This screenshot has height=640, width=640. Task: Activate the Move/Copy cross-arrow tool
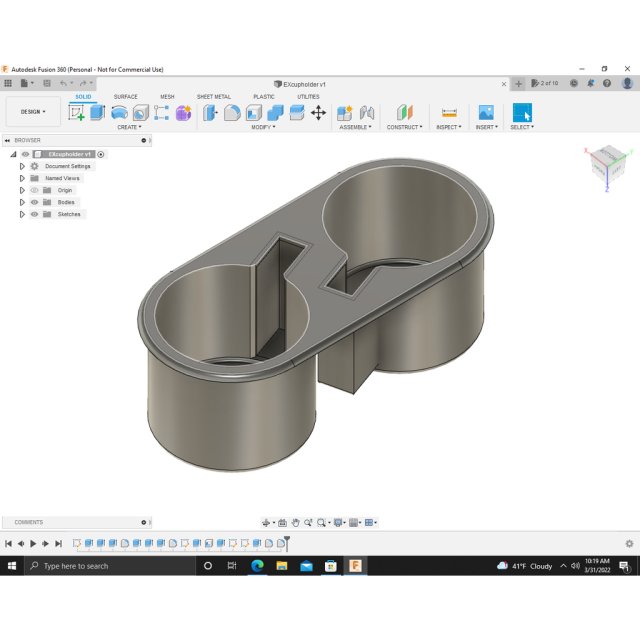coord(318,113)
